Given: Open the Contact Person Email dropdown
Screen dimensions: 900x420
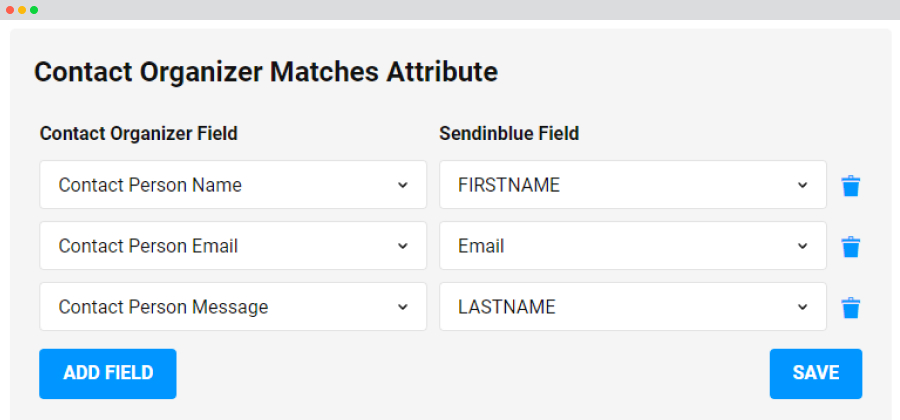Looking at the screenshot, I should coord(233,246).
